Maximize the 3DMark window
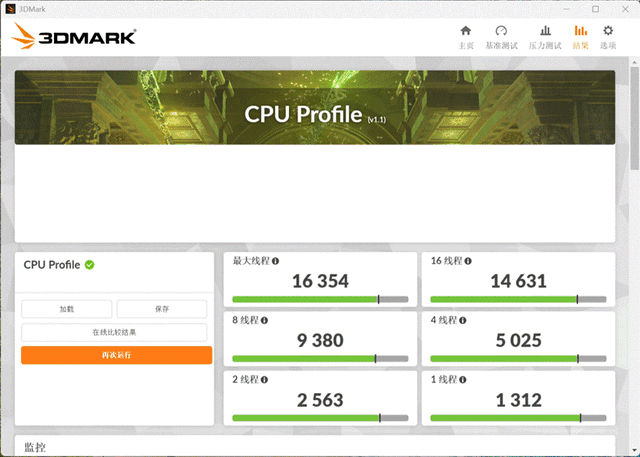This screenshot has width=640, height=457. (596, 9)
